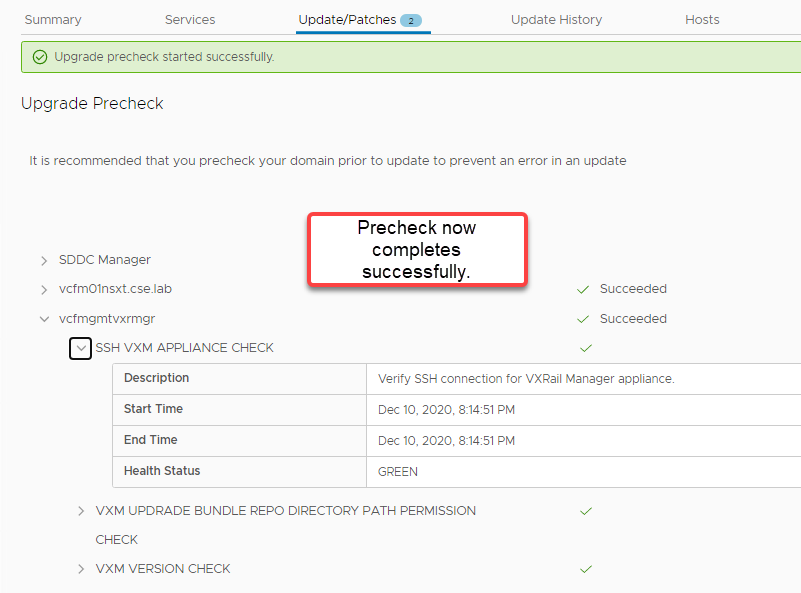Click the green success icon in the banner
Image resolution: width=801 pixels, height=593 pixels.
pyautogui.click(x=40, y=57)
